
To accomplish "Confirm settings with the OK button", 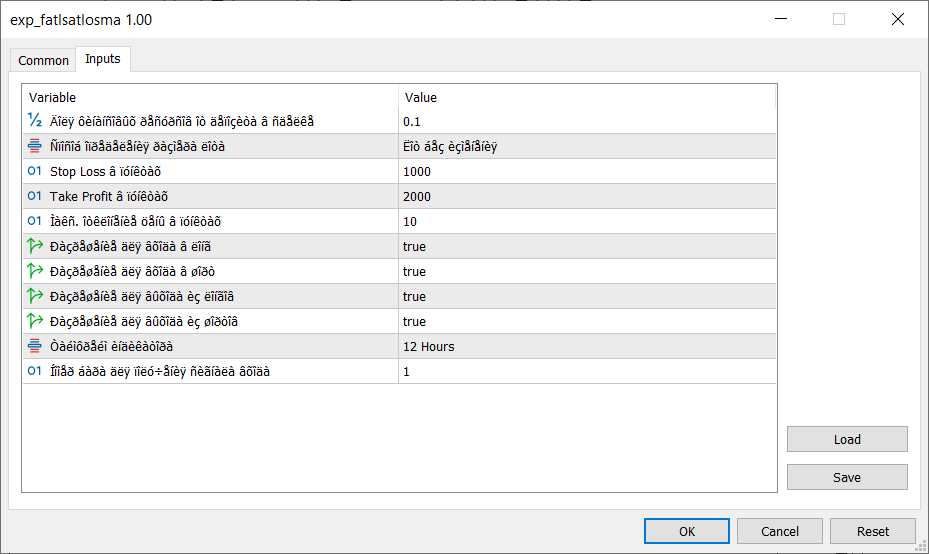I will (x=686, y=531).
